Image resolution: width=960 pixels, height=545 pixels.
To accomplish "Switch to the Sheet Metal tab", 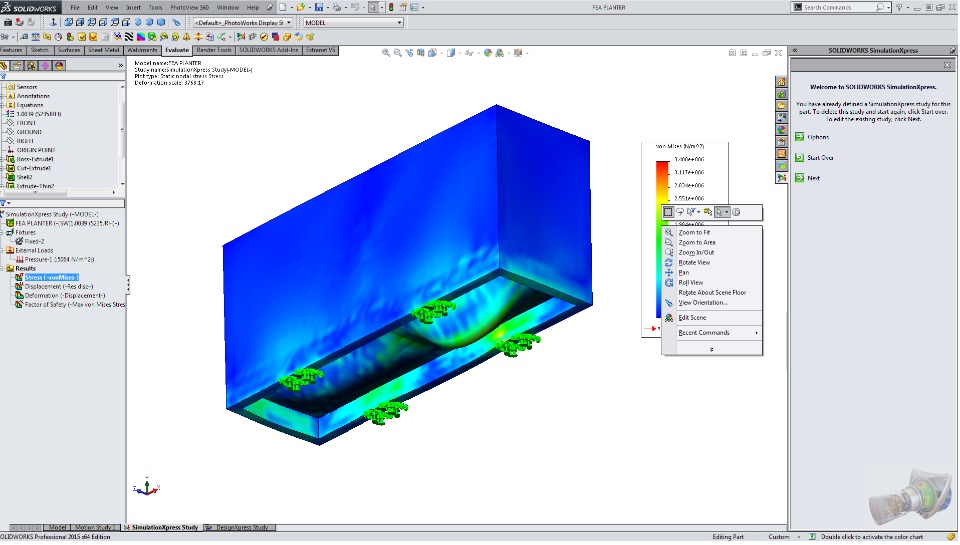I will tap(103, 50).
